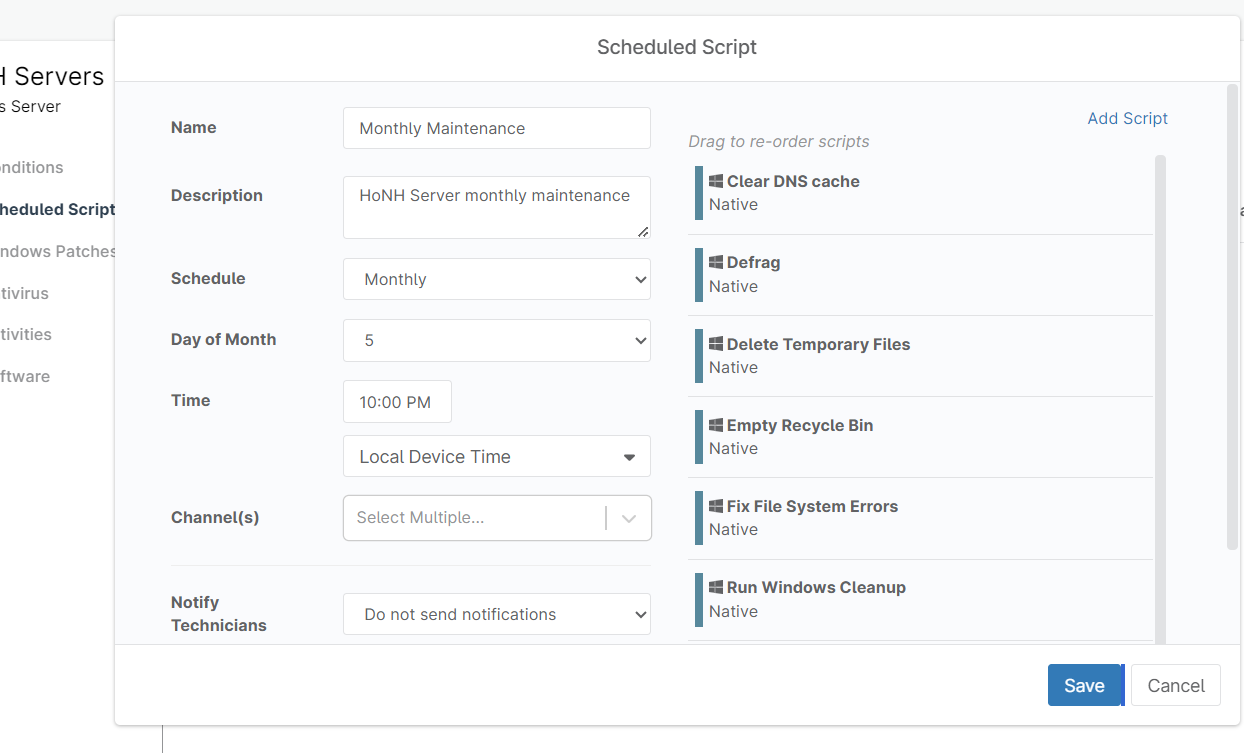Click the Windows icon for Run Windows Cleanup
The image size is (1244, 753).
pyautogui.click(x=717, y=587)
